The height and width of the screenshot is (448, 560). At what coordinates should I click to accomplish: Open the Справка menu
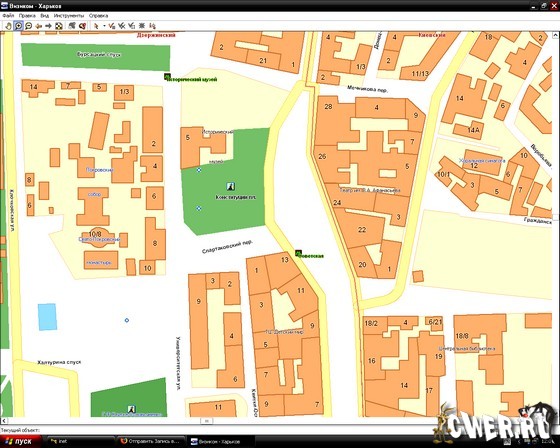pos(98,16)
